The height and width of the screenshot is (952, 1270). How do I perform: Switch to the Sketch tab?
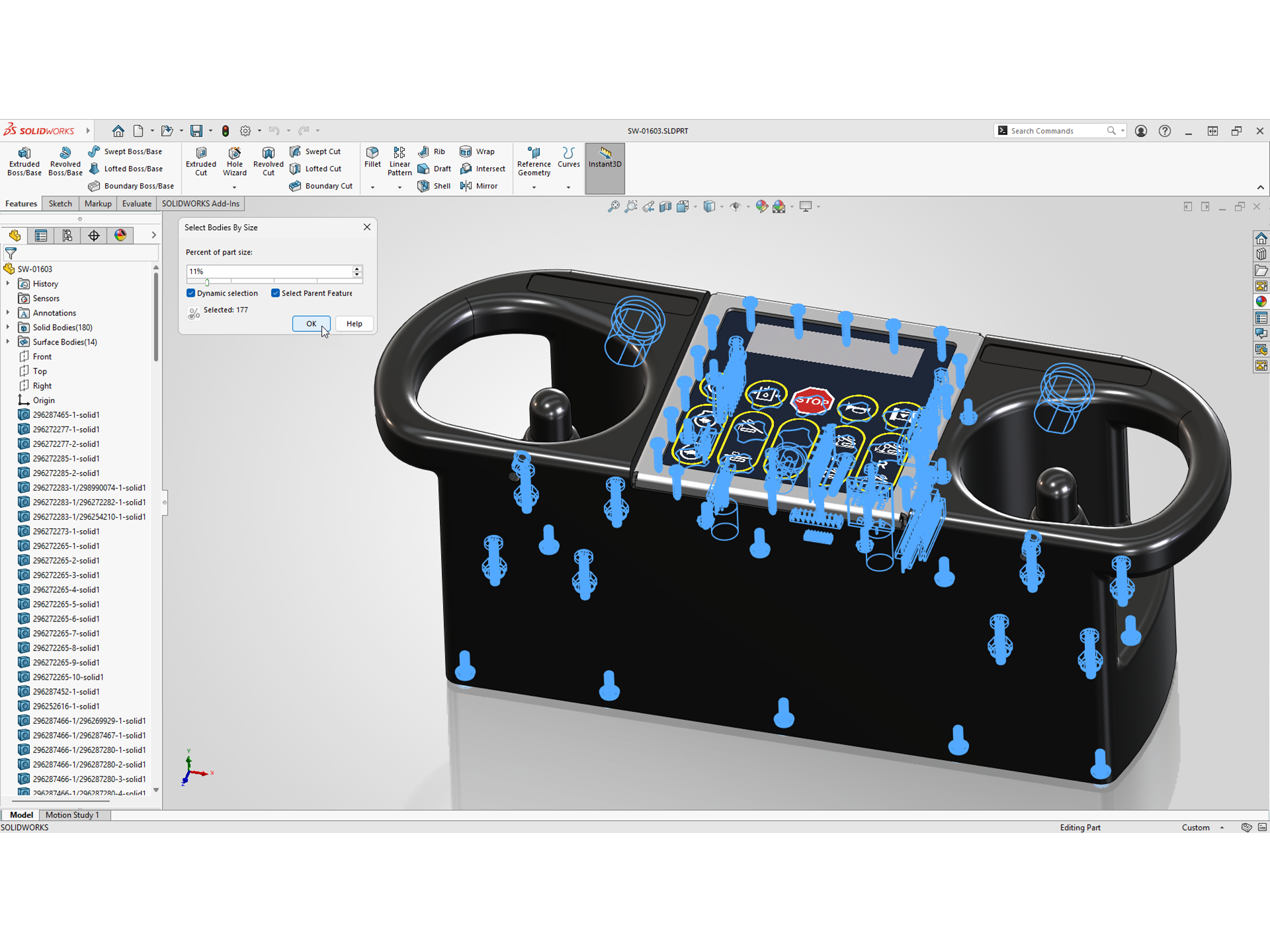pyautogui.click(x=60, y=204)
